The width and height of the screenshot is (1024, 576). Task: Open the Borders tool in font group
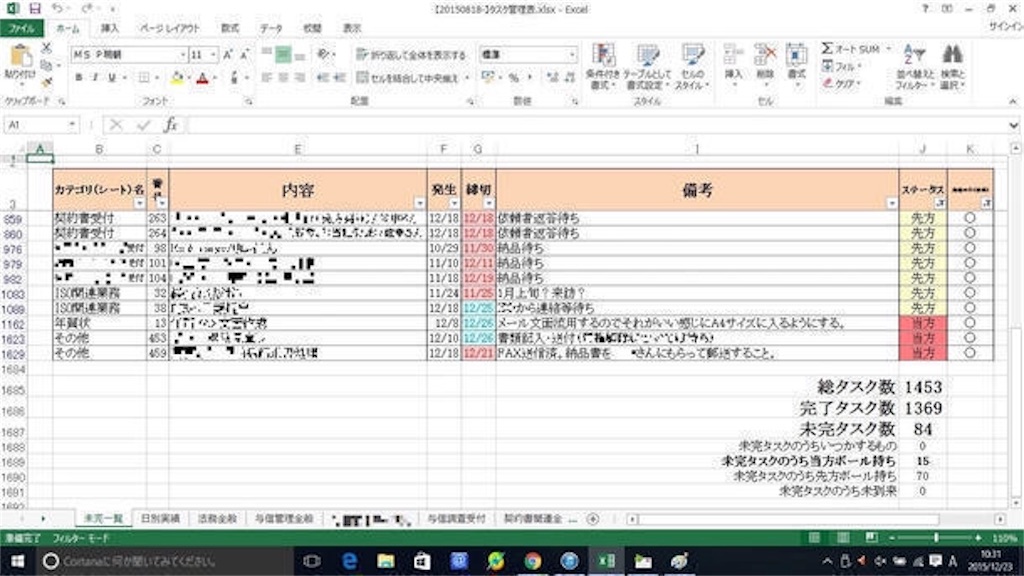(144, 78)
